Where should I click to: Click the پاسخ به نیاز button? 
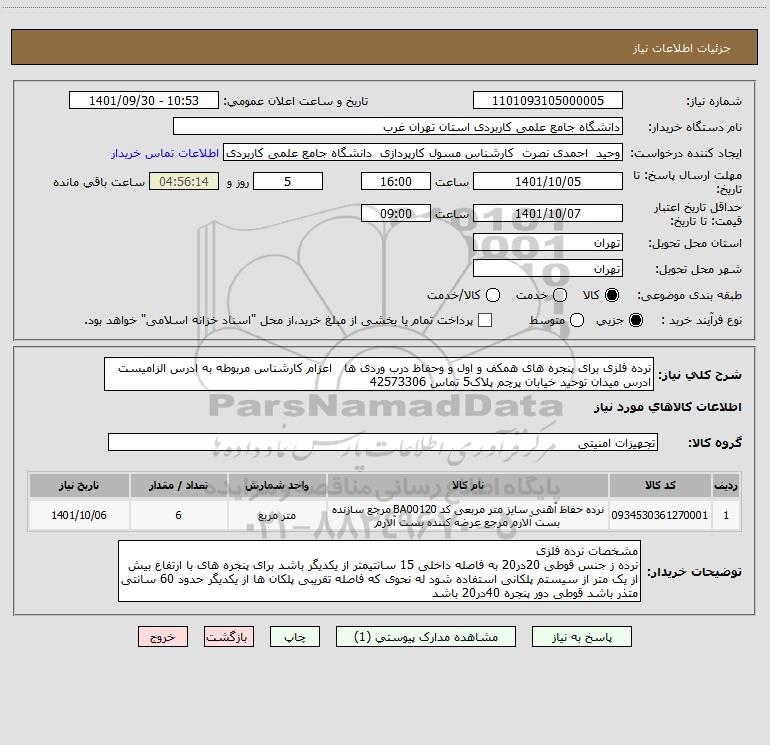click(x=582, y=637)
